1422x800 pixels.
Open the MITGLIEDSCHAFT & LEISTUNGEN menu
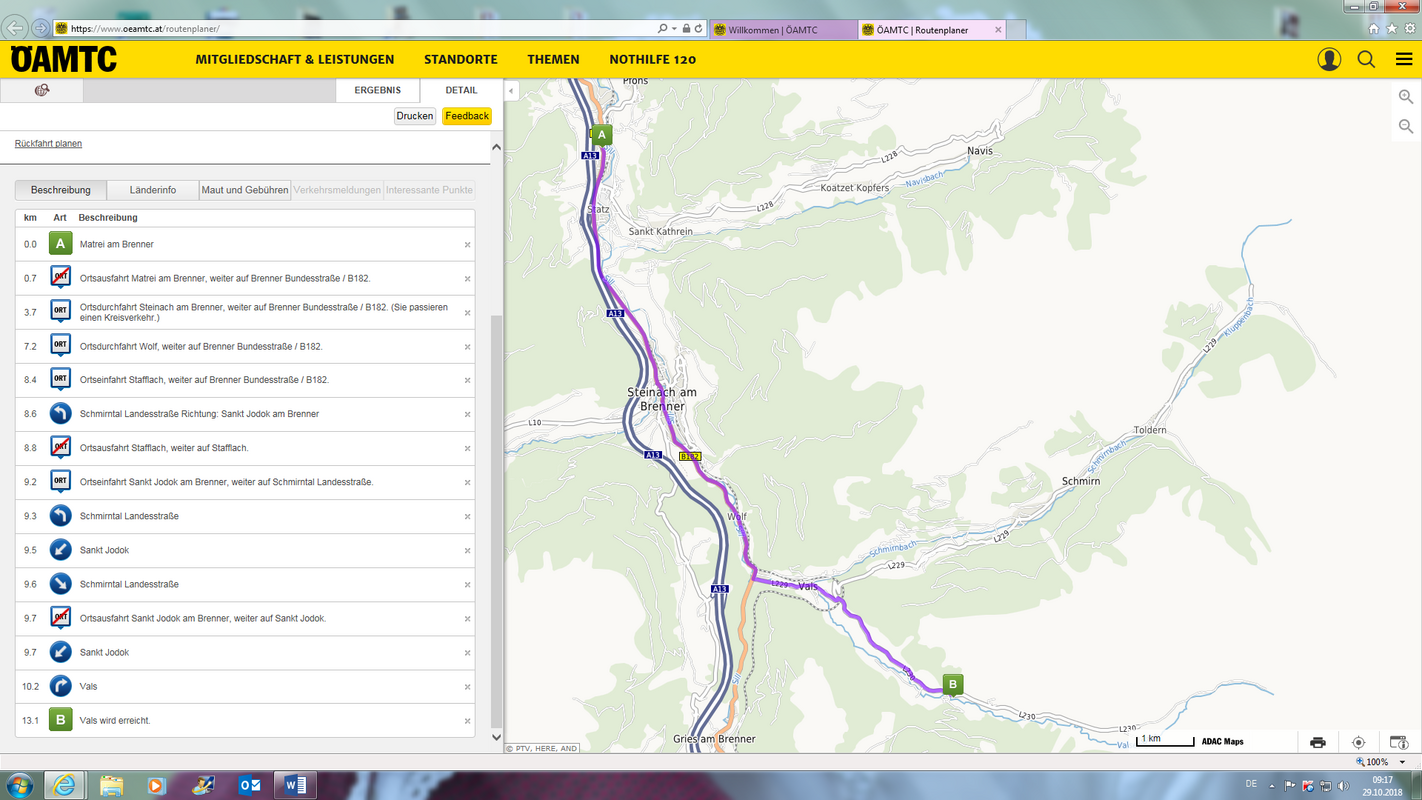[x=295, y=59]
